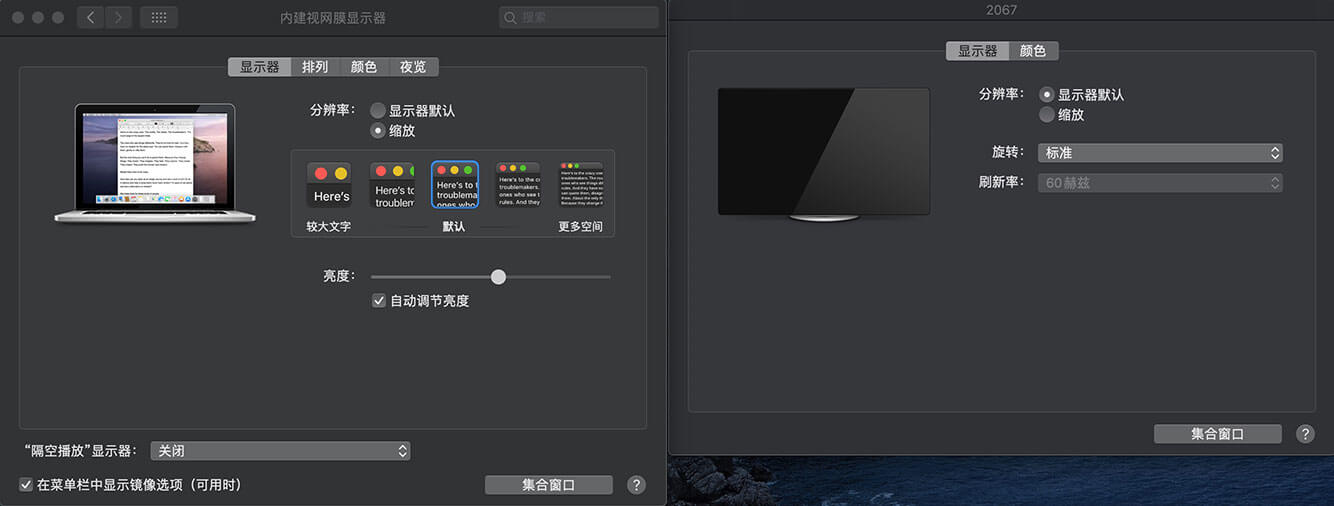The height and width of the screenshot is (506, 1334).
Task: Select the fourth scaling thumbnail beside 默认
Action: (x=518, y=185)
